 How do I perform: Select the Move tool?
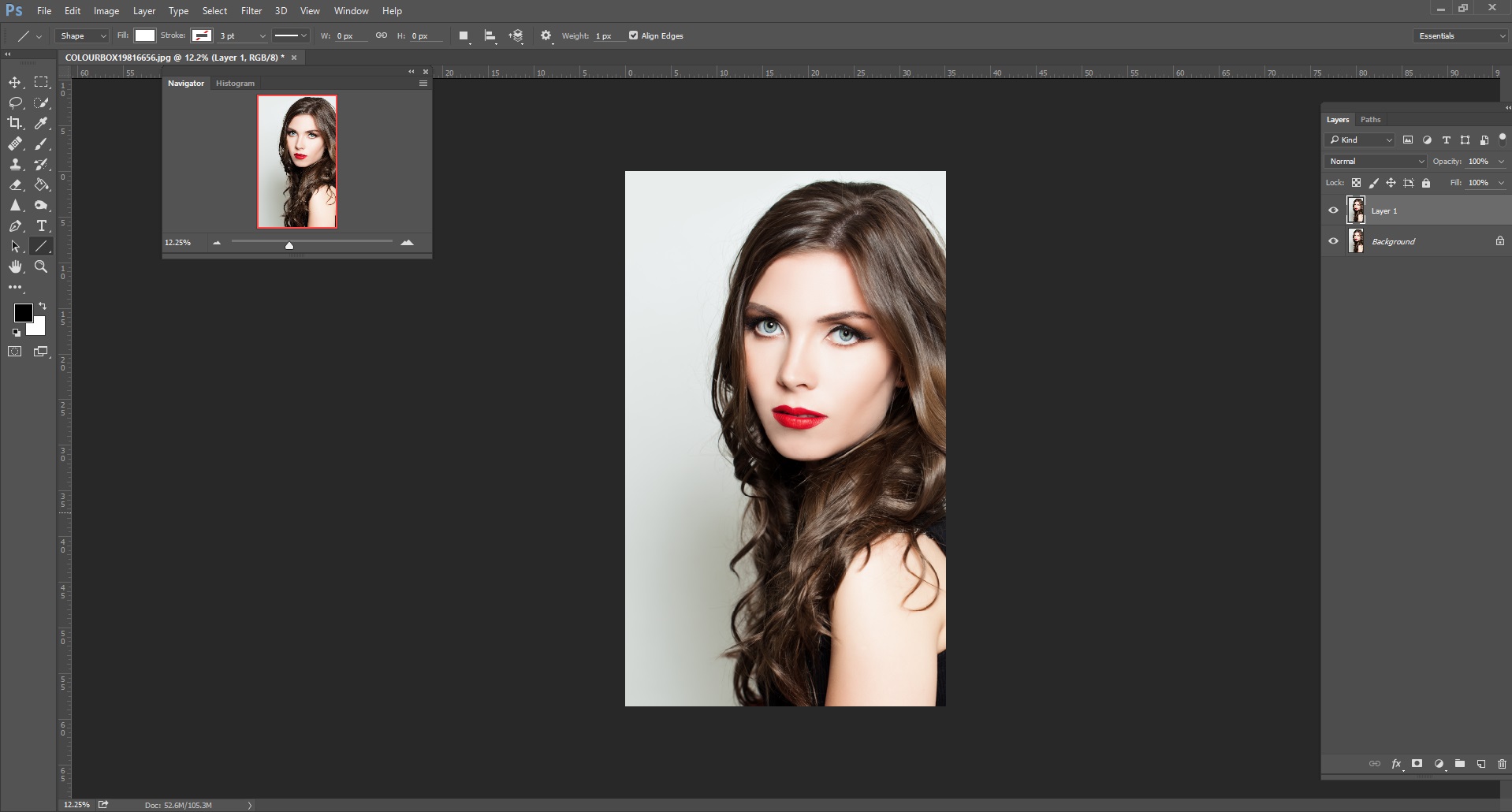point(15,83)
